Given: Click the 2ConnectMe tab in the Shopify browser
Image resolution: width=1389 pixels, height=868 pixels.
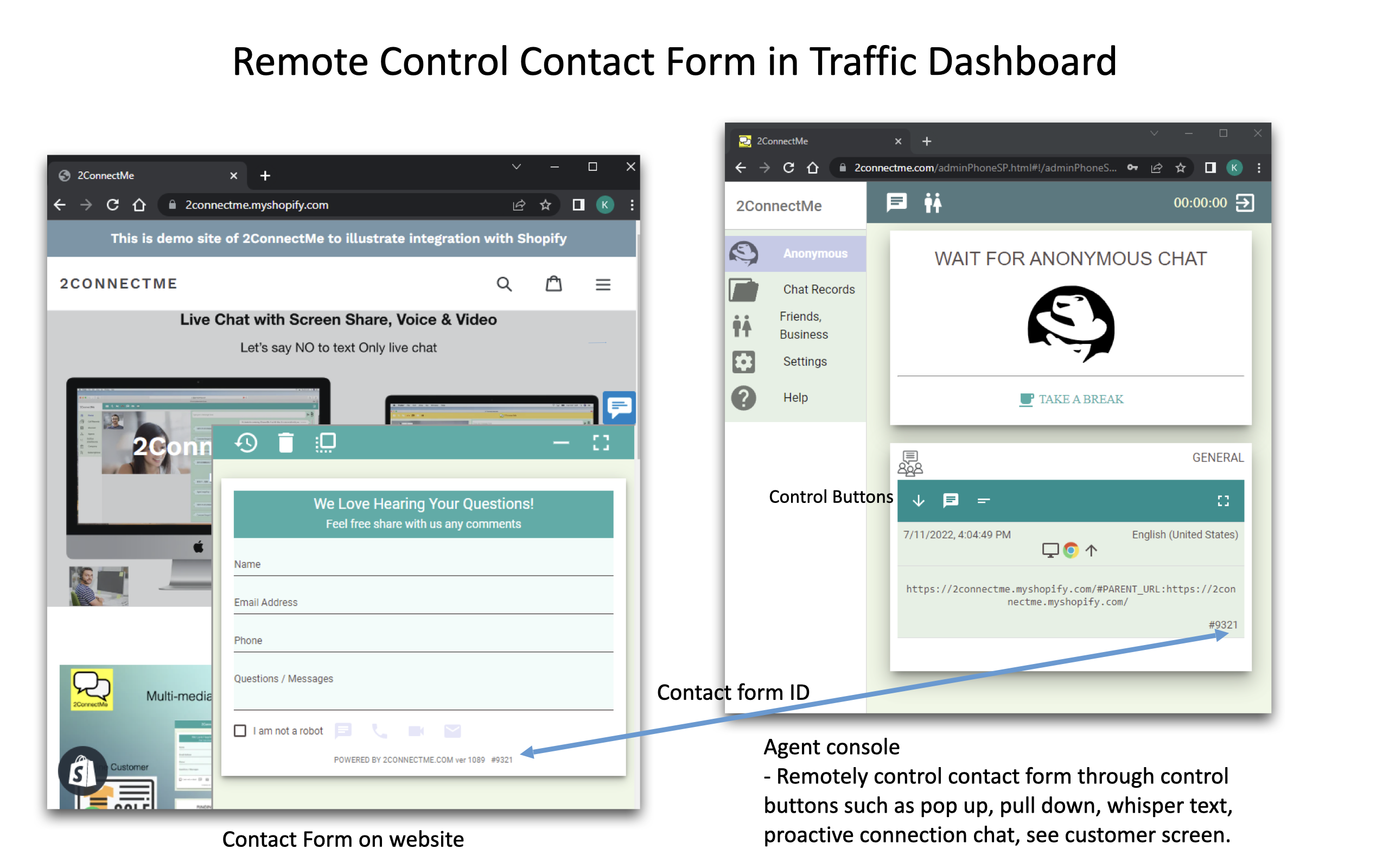Looking at the screenshot, I should pos(149,176).
